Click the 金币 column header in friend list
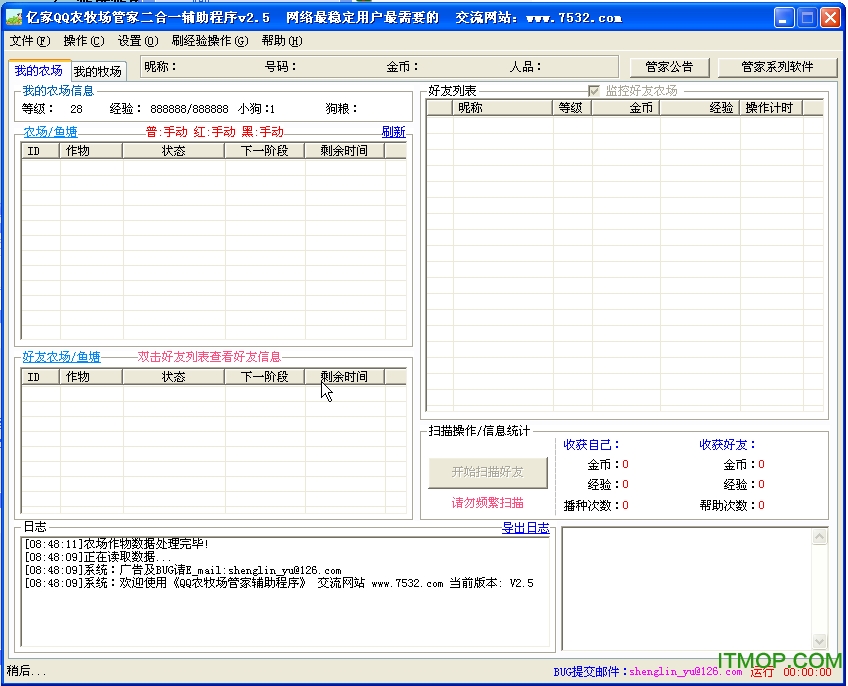 click(x=626, y=108)
